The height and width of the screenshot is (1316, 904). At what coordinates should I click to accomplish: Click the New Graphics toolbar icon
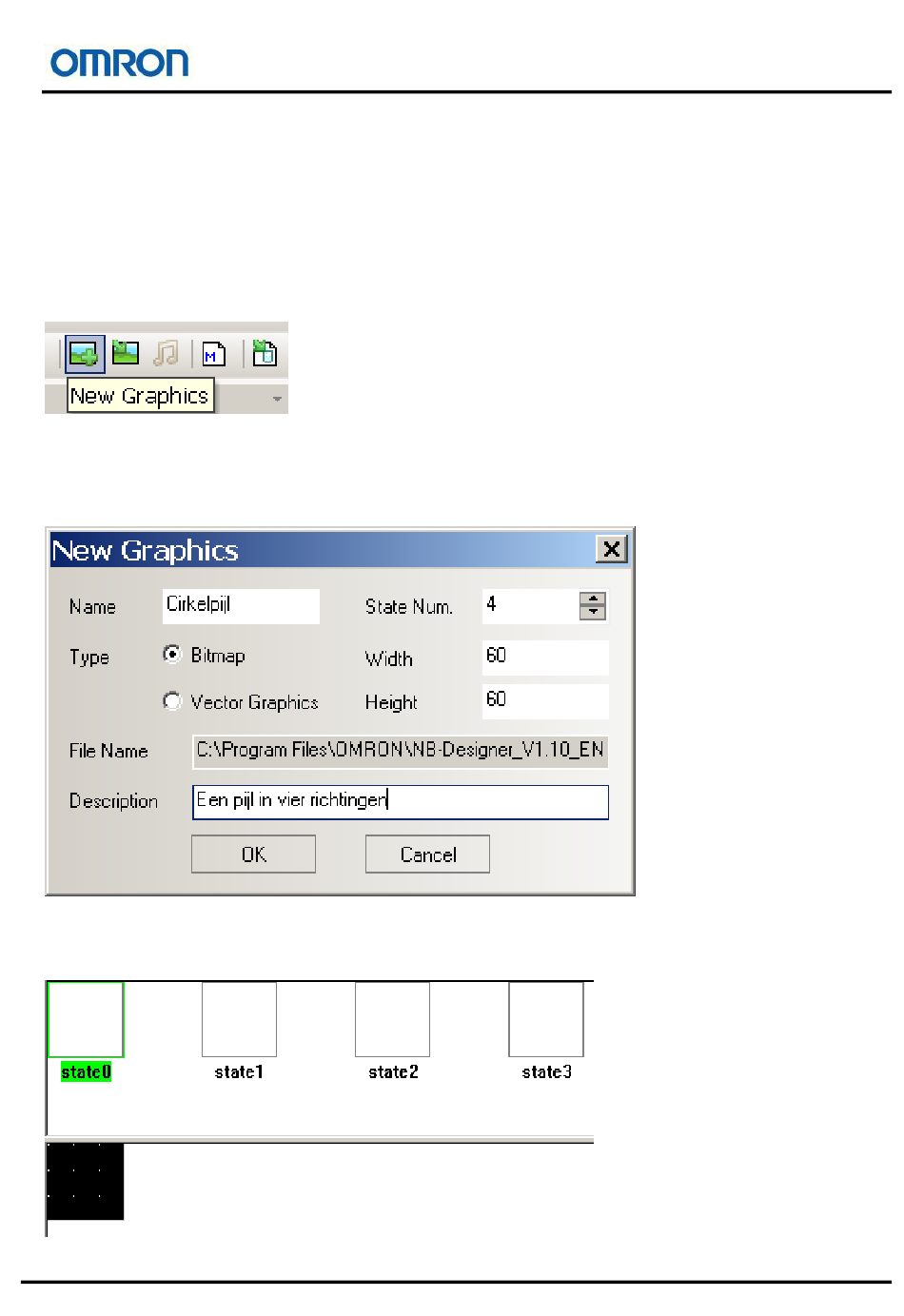coord(85,354)
